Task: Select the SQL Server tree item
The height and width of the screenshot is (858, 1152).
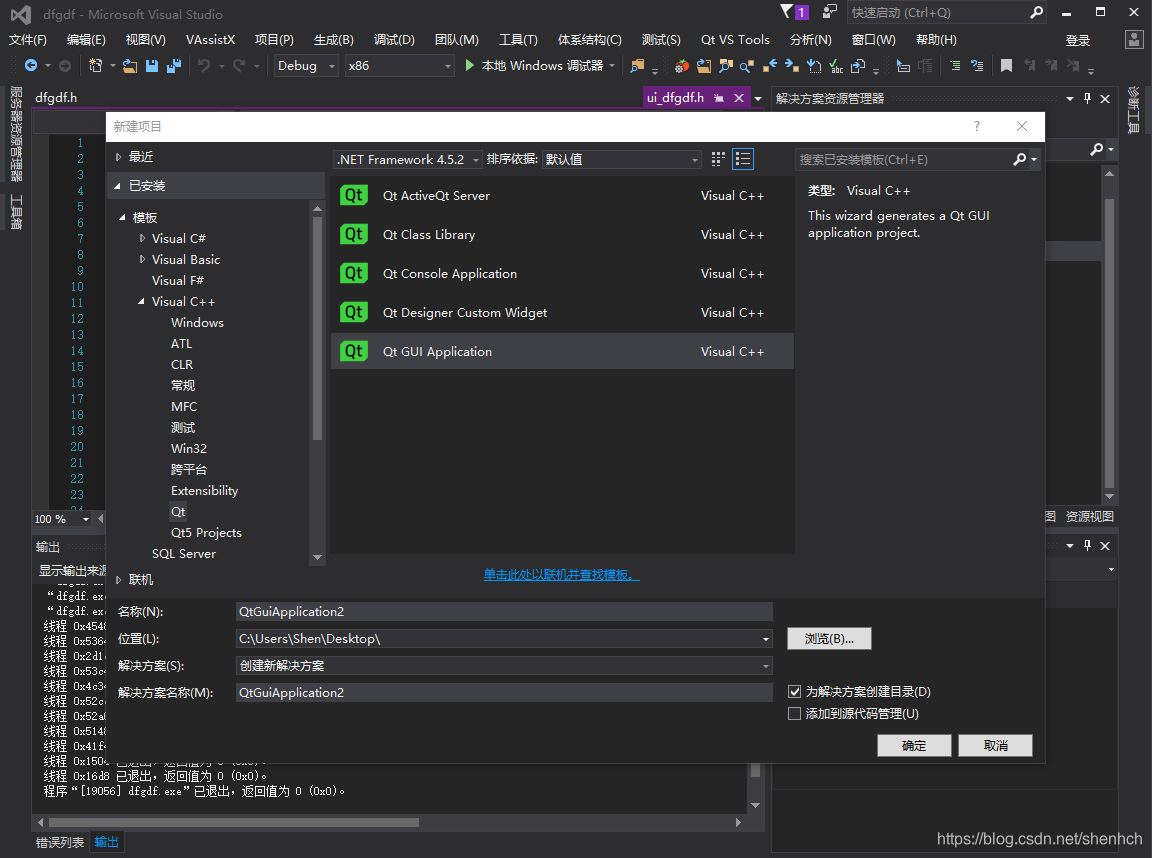Action: pos(184,553)
